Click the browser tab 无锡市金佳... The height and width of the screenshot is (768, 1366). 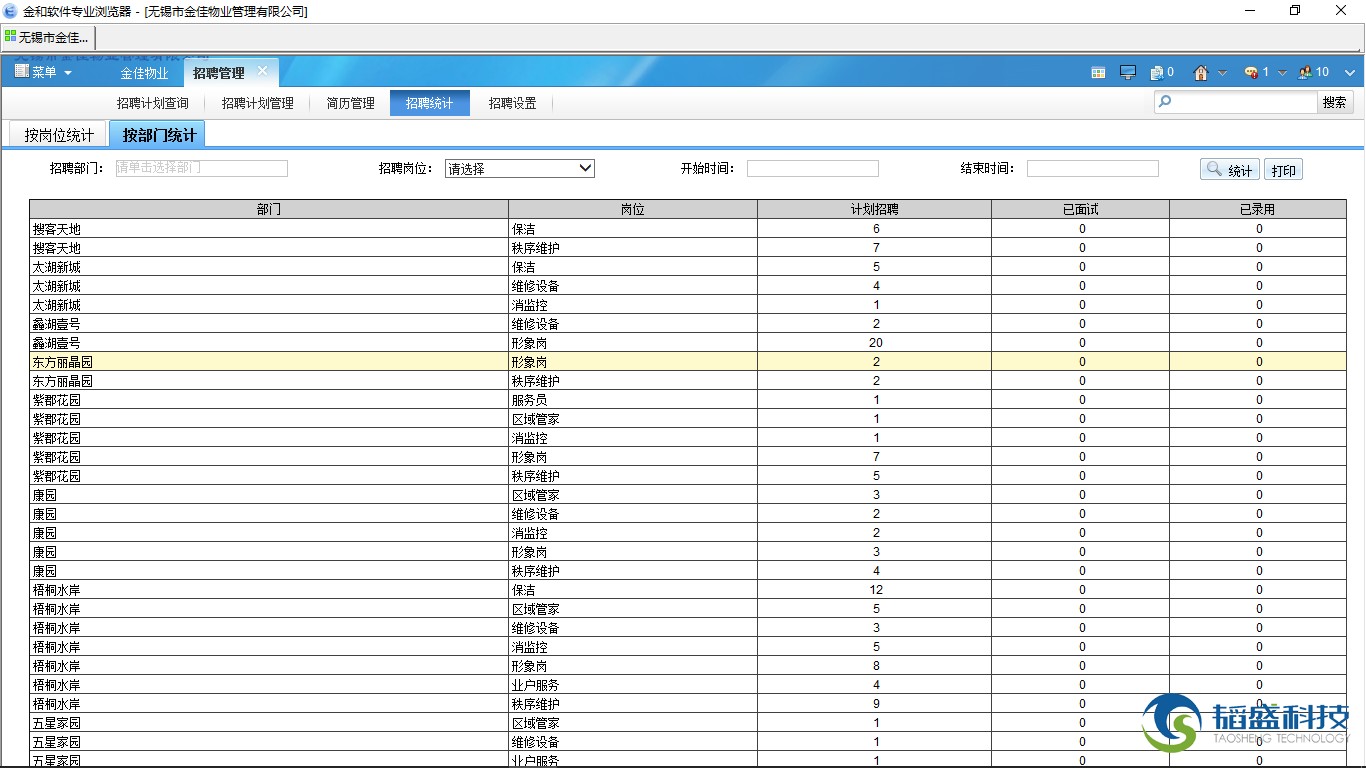(x=47, y=37)
